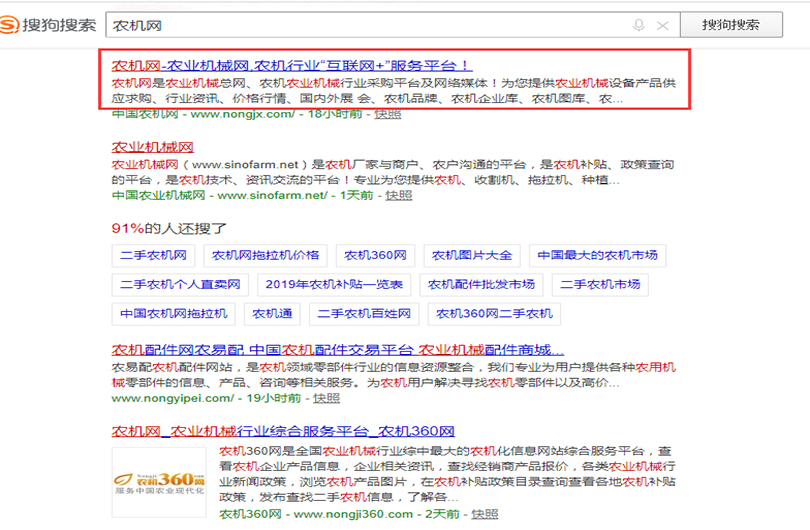Select 中国最大的农机市场 suggestion
The height and width of the screenshot is (530, 810).
pyautogui.click(x=597, y=256)
